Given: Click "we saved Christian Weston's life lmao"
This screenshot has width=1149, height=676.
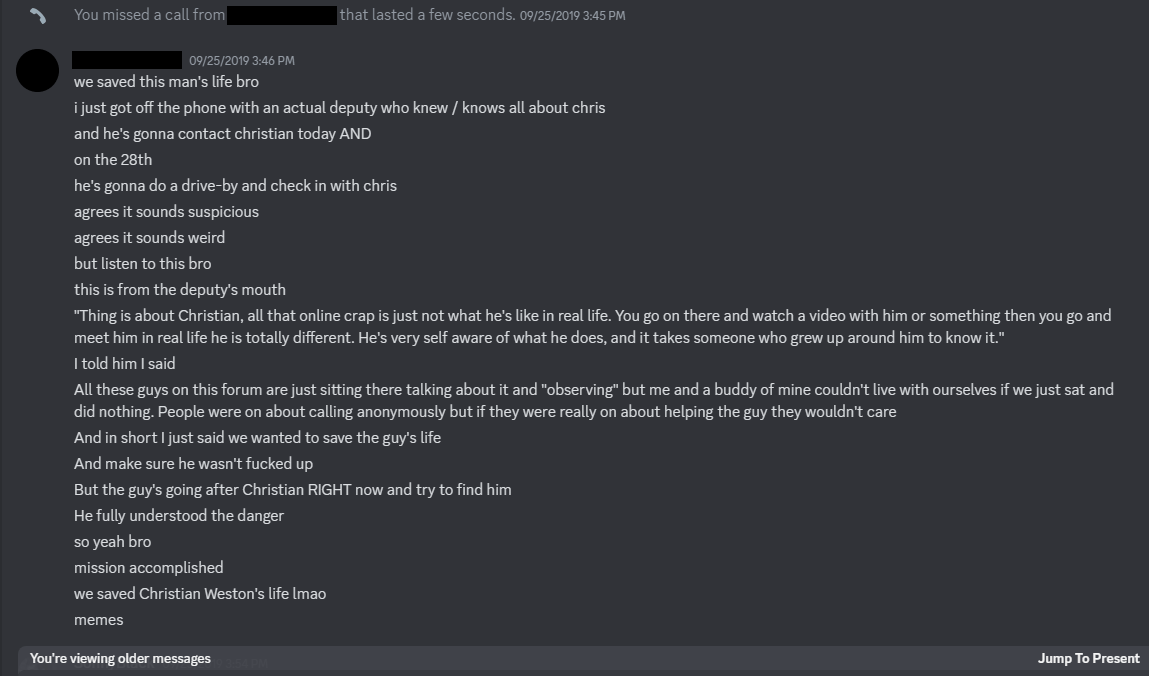Looking at the screenshot, I should (199, 593).
